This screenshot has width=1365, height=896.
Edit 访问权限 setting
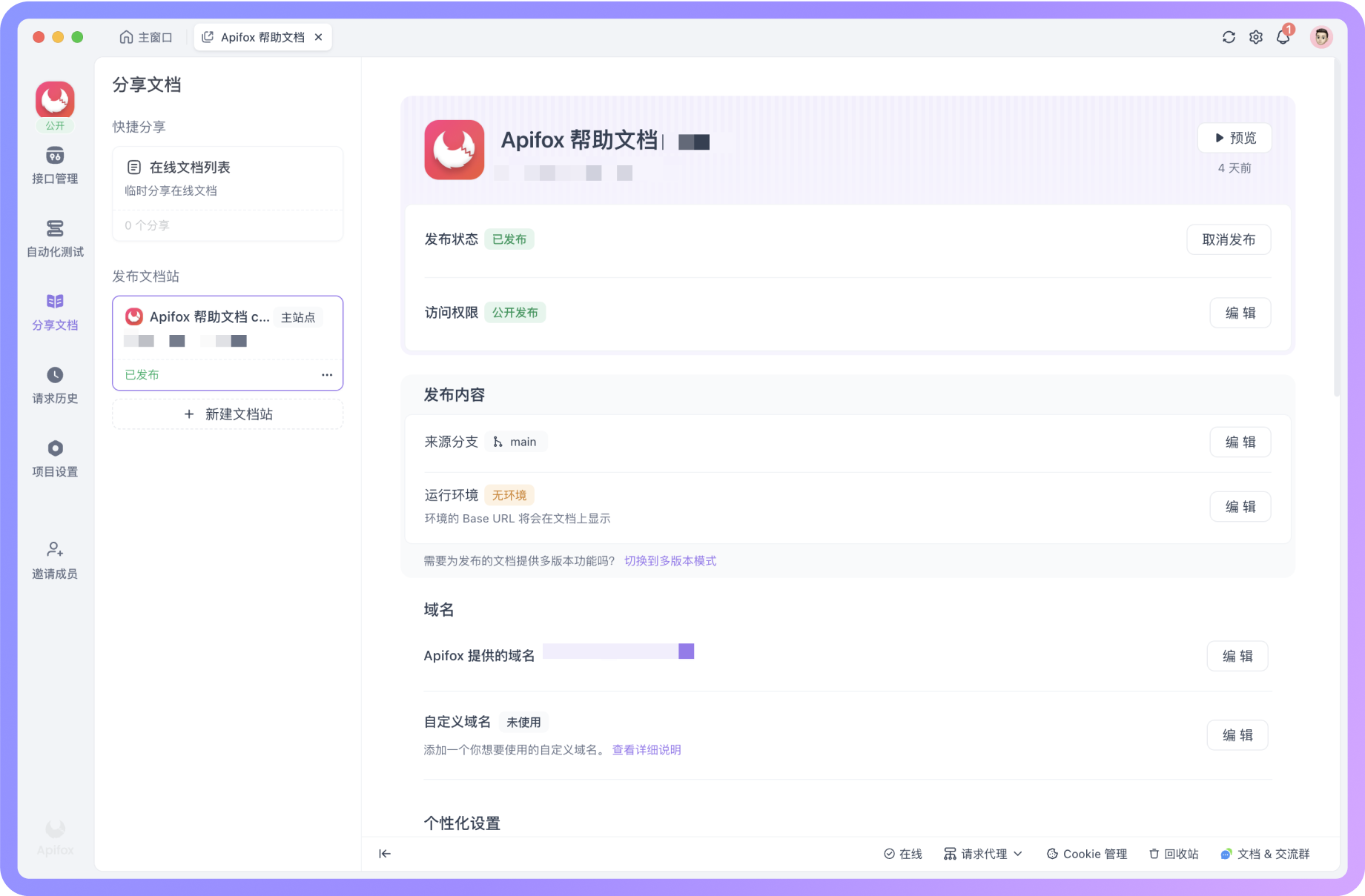pyautogui.click(x=1240, y=313)
